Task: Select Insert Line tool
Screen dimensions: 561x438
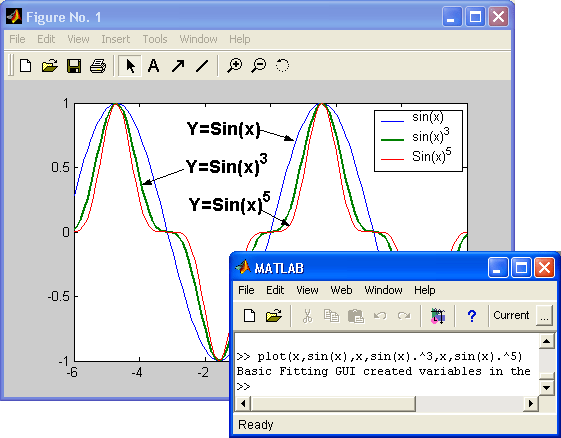Action: coord(202,66)
